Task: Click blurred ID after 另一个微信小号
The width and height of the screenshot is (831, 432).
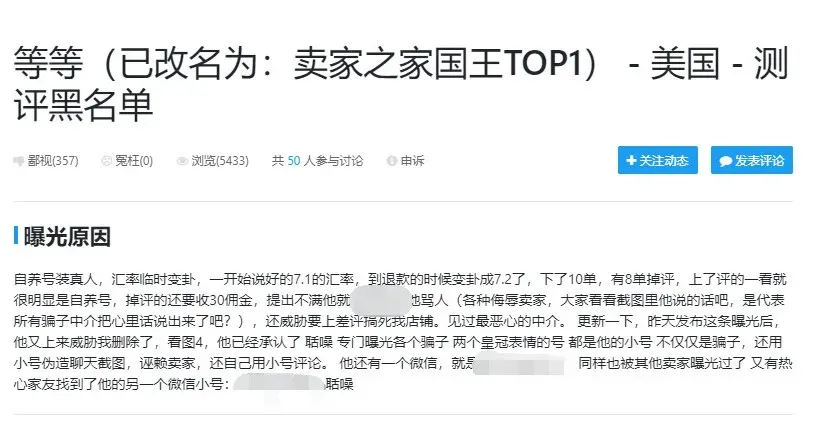Action: tap(279, 383)
